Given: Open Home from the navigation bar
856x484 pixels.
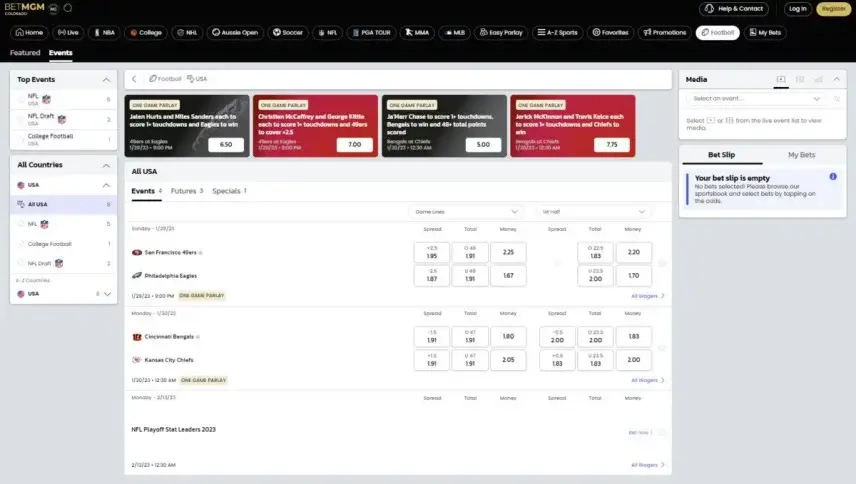Looking at the screenshot, I should [x=29, y=33].
